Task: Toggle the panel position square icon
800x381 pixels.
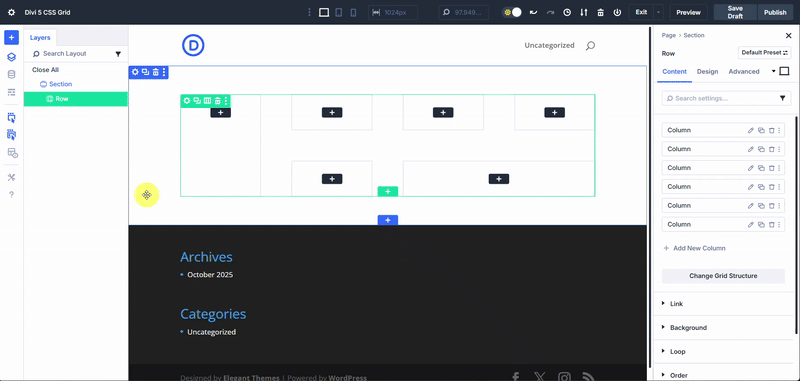Action: 785,71
